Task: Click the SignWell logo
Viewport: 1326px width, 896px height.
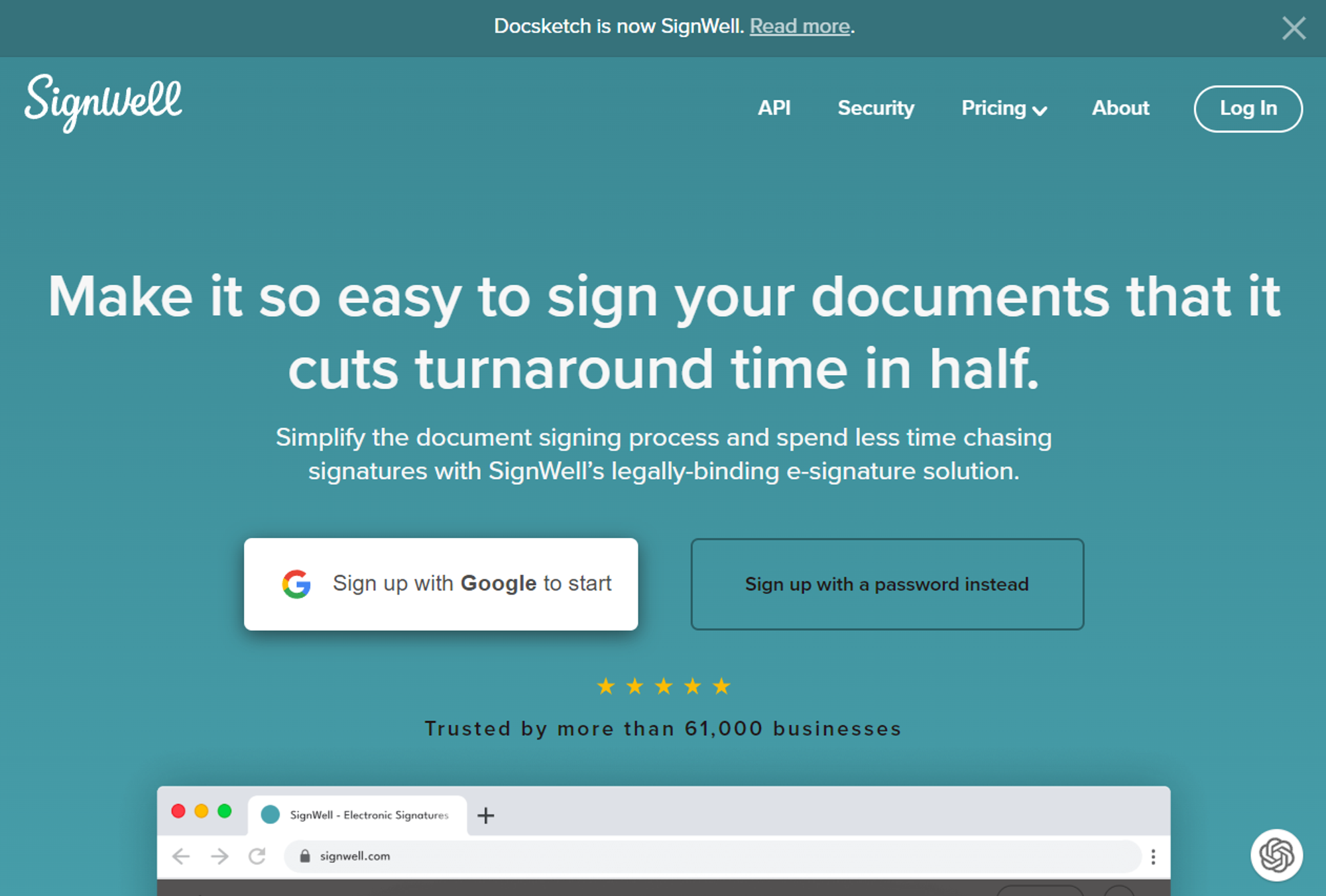Action: [x=103, y=104]
